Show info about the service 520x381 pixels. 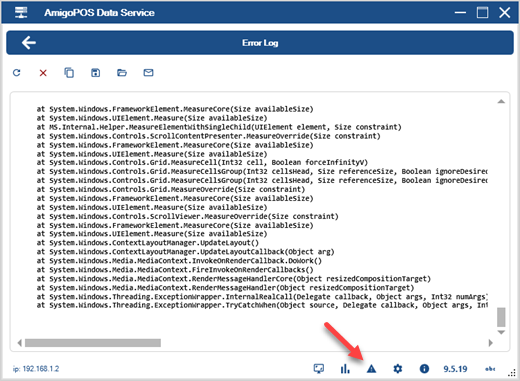[424, 369]
